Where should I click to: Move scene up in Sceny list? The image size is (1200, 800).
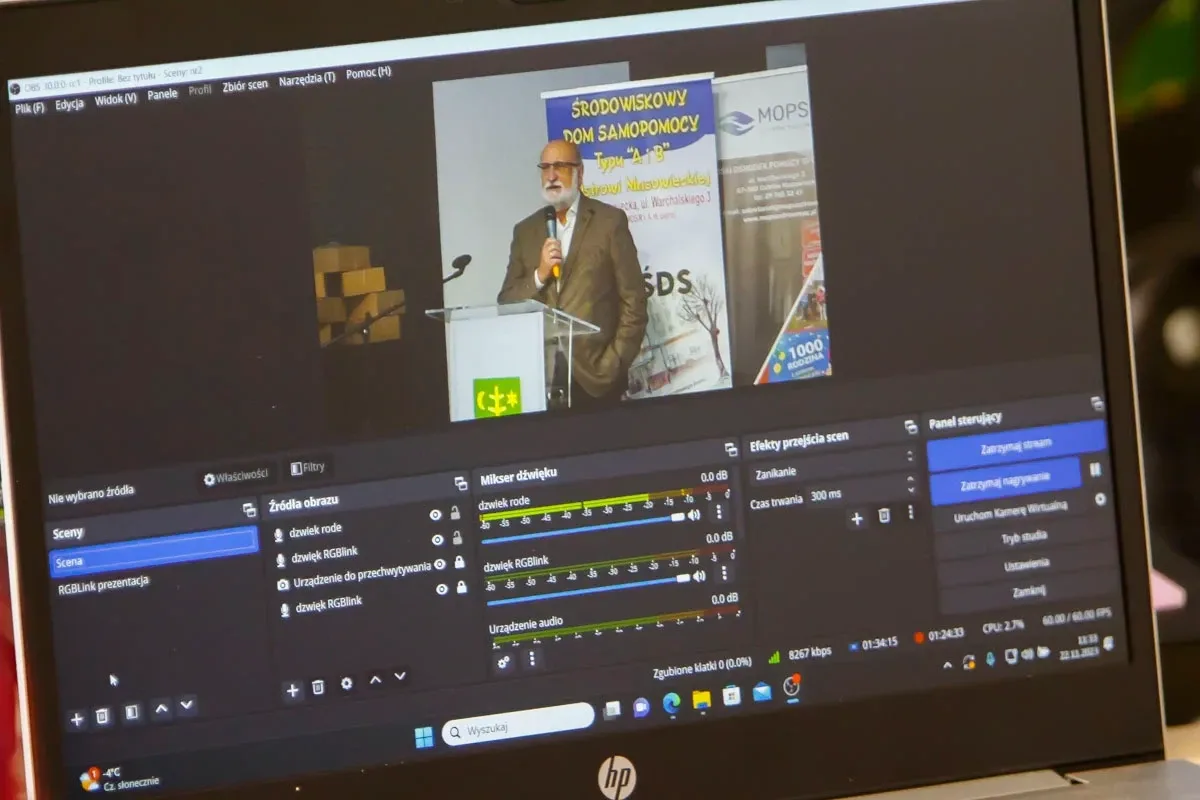(161, 710)
